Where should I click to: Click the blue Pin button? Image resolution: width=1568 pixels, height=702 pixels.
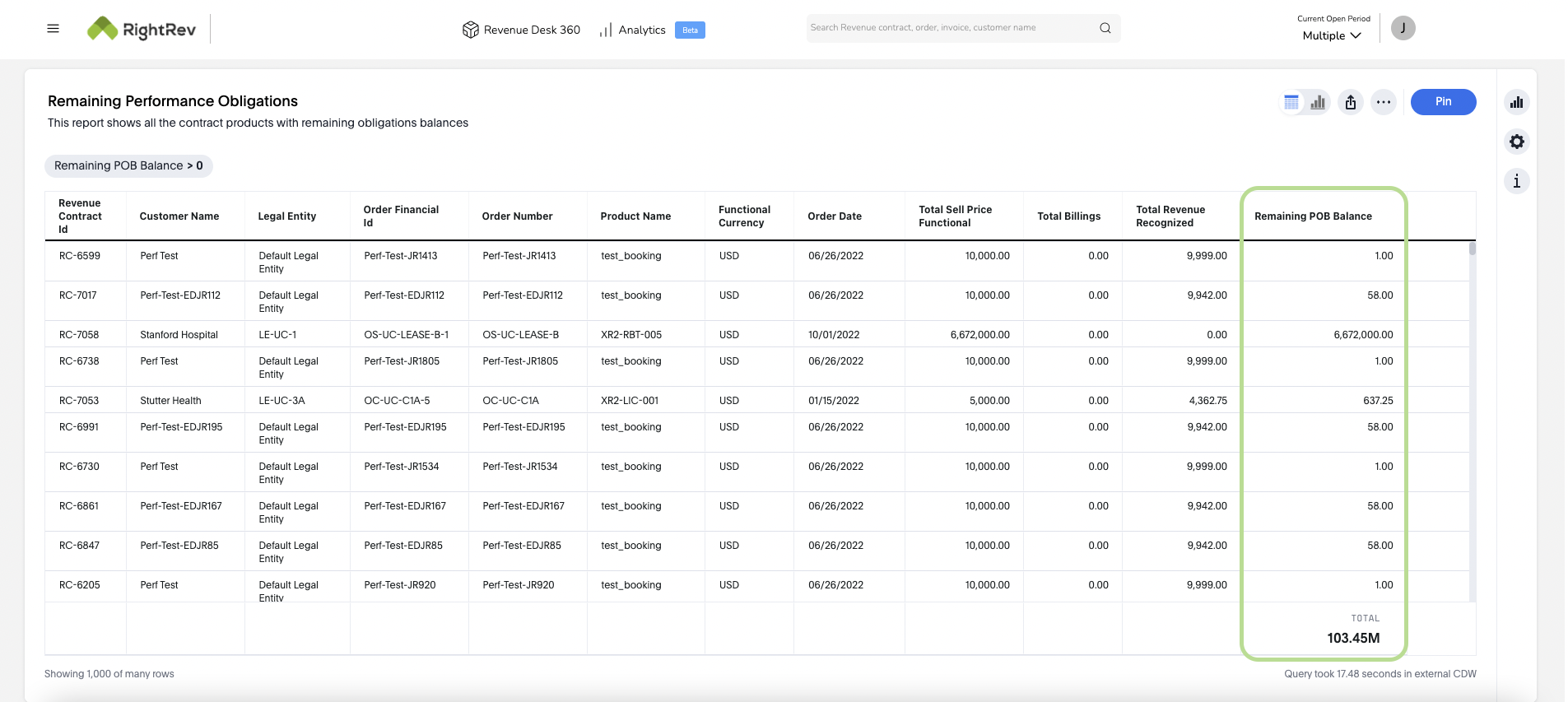pos(1443,102)
